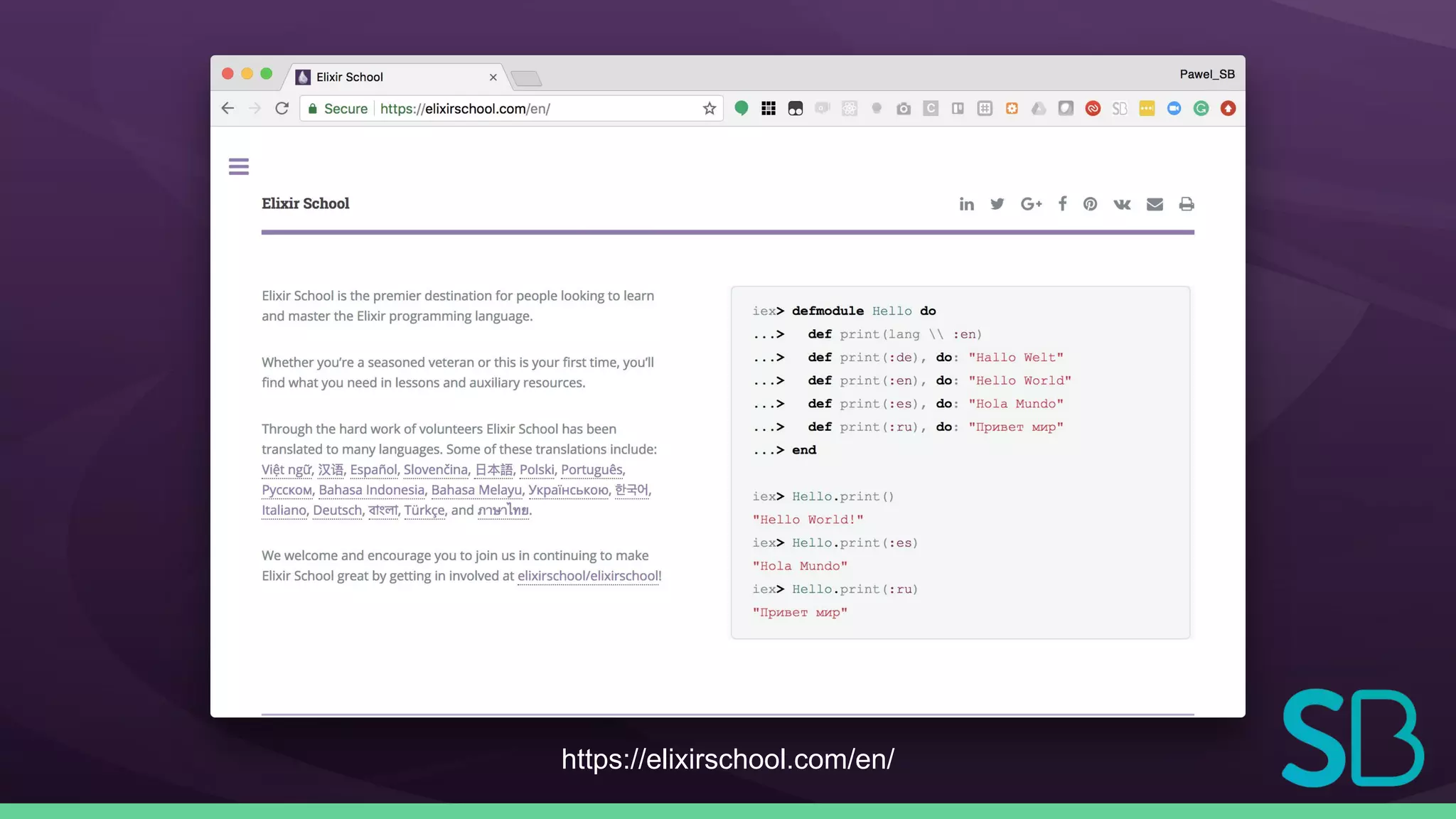The image size is (1456, 819).
Task: Open the Slovenčina translation
Action: click(x=436, y=470)
